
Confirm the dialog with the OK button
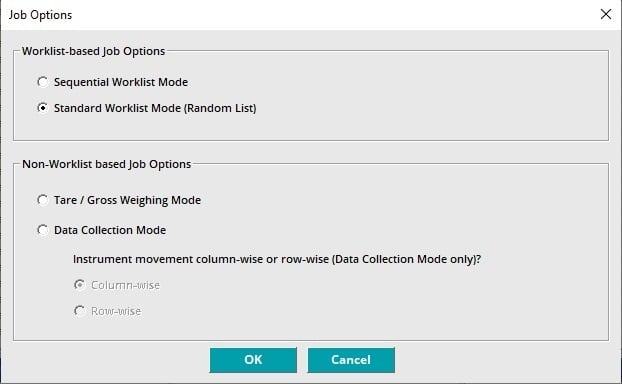(x=253, y=360)
